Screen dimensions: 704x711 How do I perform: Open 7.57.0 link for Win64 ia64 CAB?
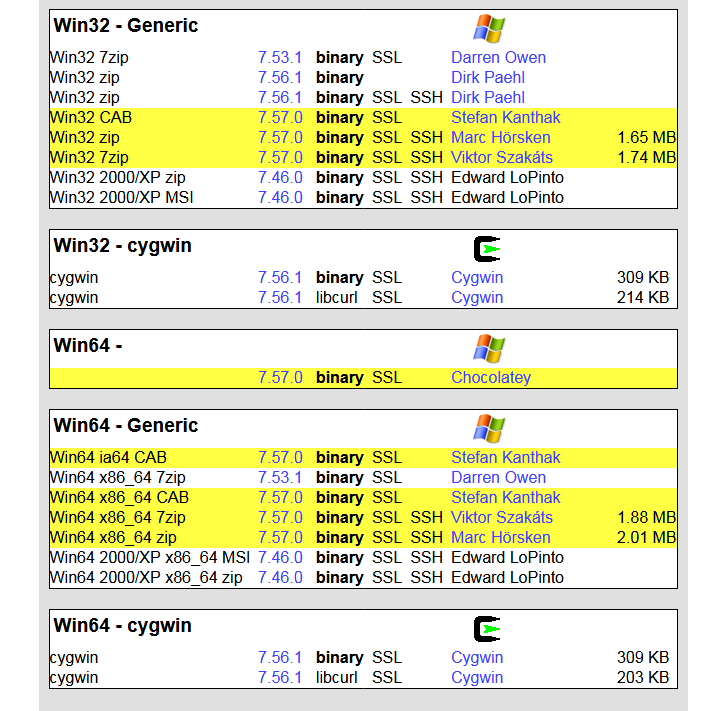click(280, 457)
